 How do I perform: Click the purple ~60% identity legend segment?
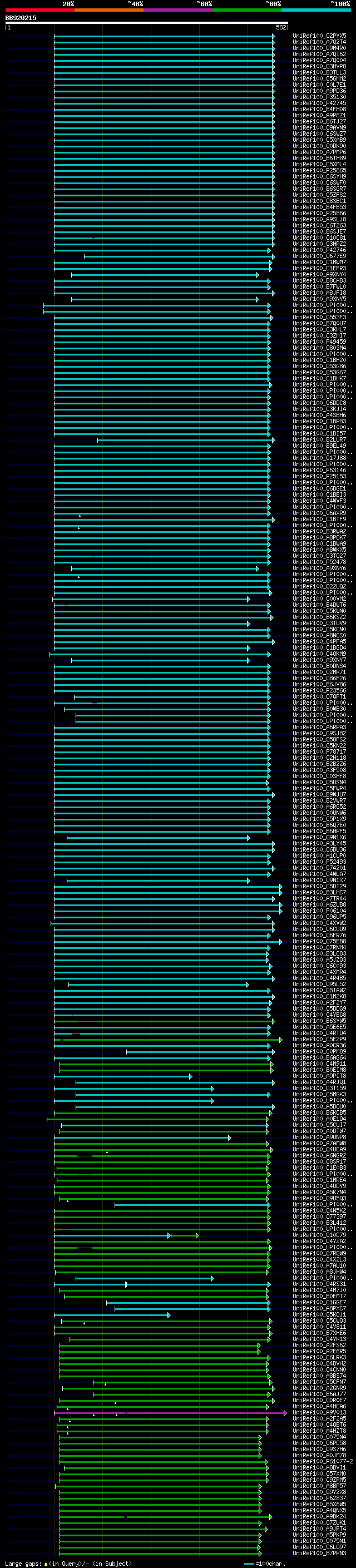pyautogui.click(x=179, y=10)
